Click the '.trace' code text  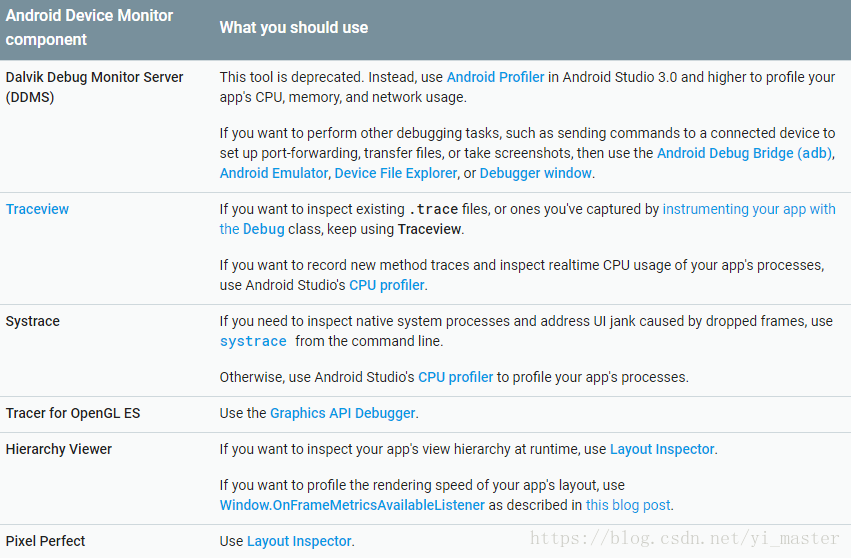pos(433,210)
